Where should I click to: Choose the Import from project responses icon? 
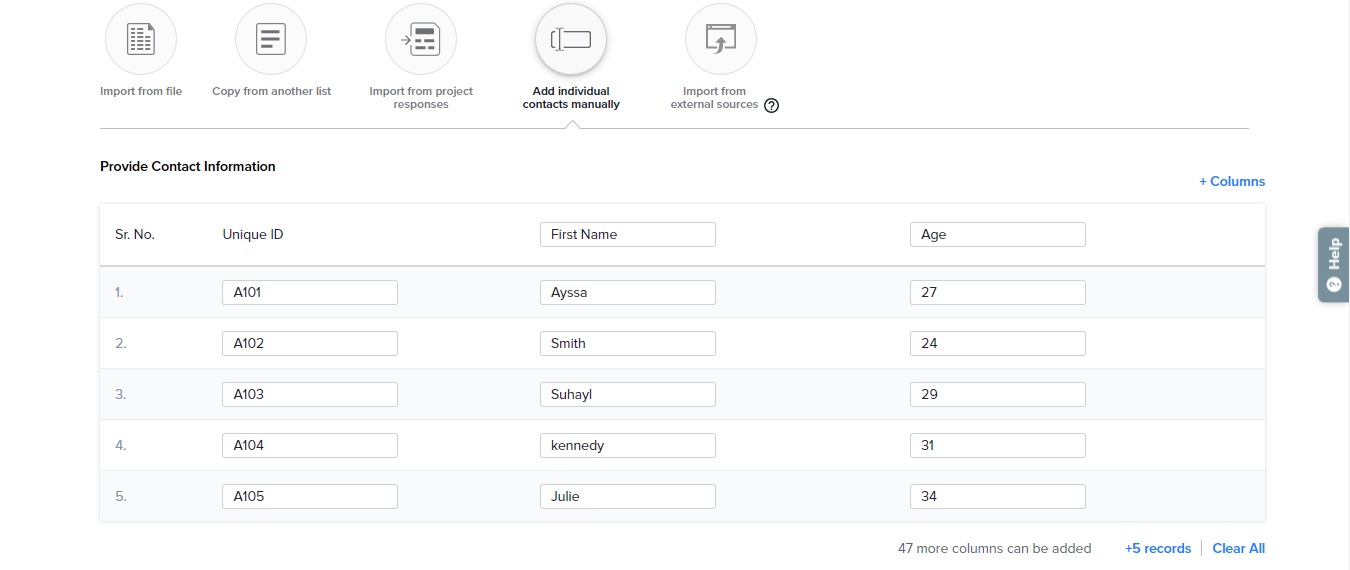pos(421,40)
